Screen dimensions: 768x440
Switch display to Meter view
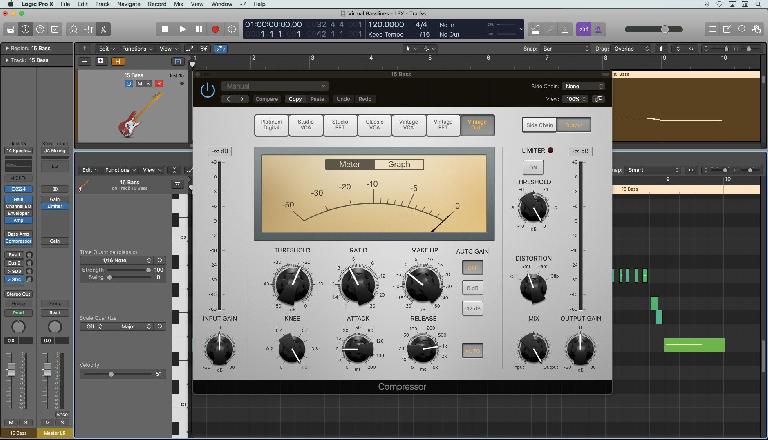[x=350, y=164]
